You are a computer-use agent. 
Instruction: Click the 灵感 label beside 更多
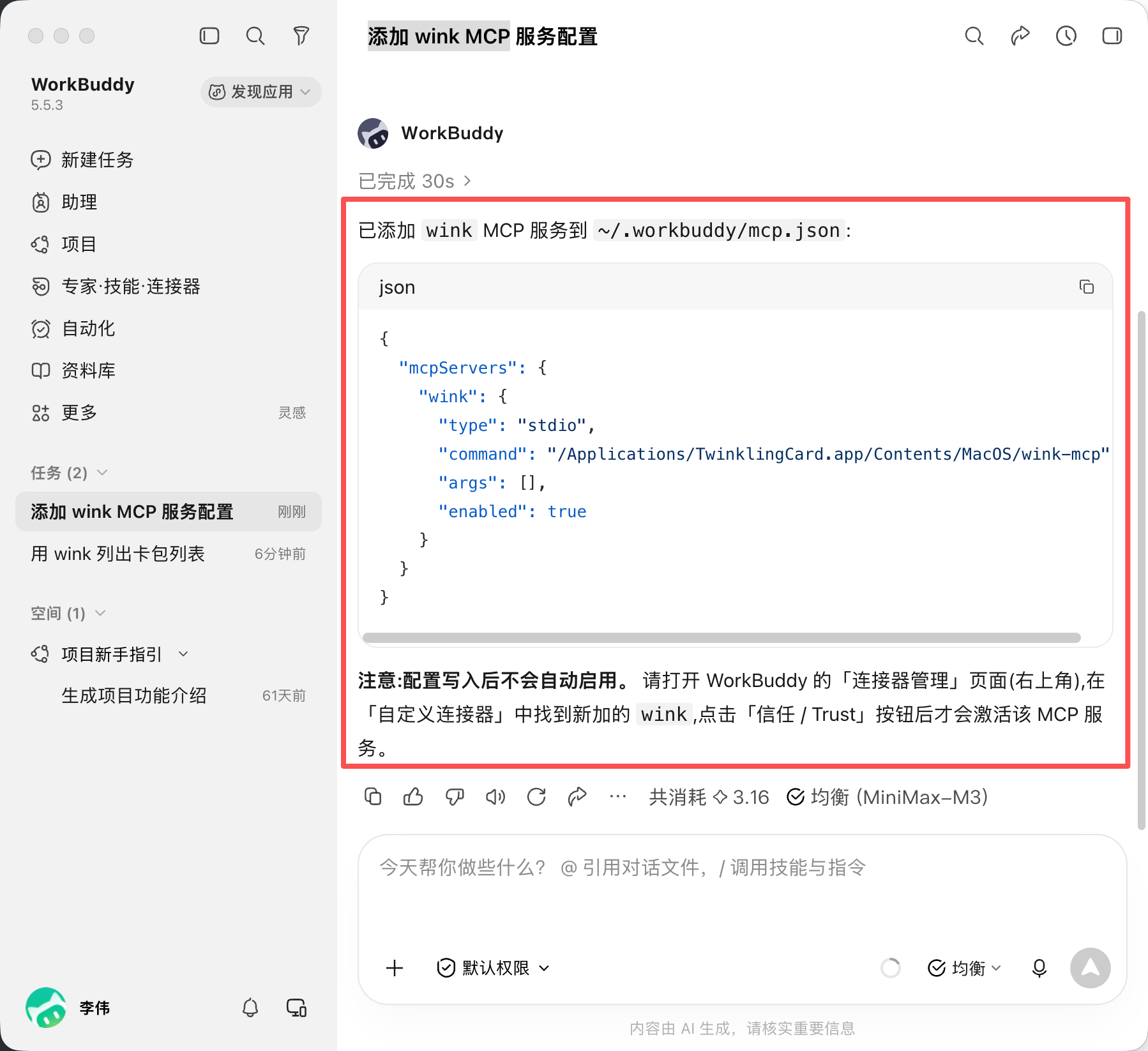click(292, 412)
